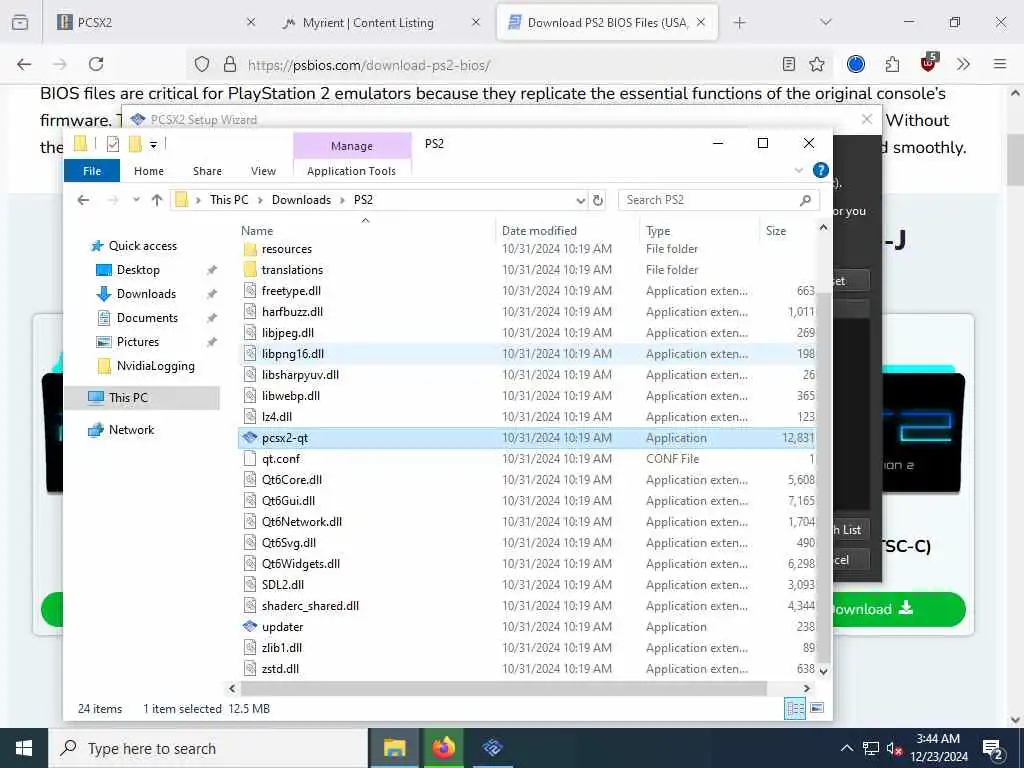Select Desktop in the navigation pane
The width and height of the screenshot is (1024, 768).
tap(138, 270)
